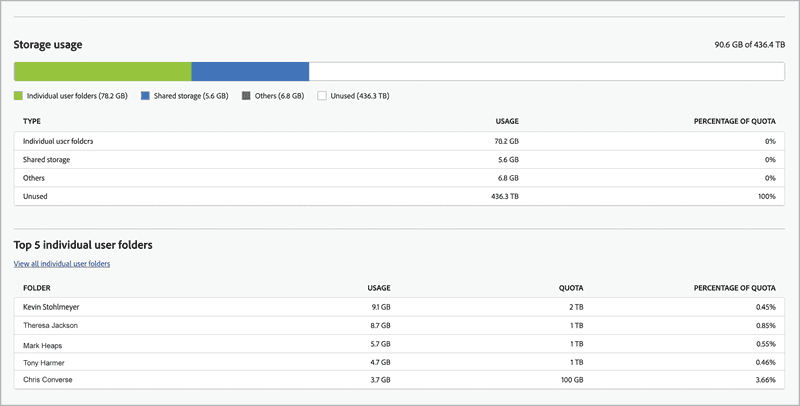Viewport: 800px width, 406px height.
Task: Select the Others table row
Action: click(x=399, y=178)
